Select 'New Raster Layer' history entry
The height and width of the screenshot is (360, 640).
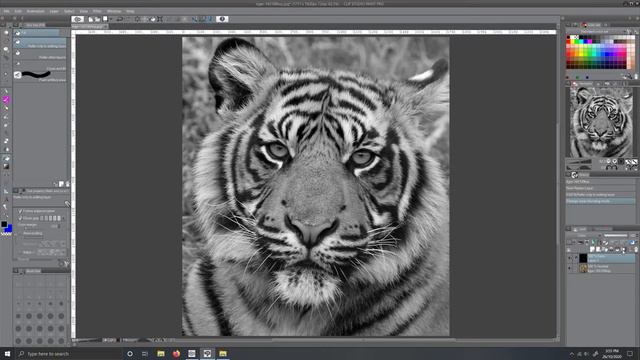pyautogui.click(x=600, y=188)
